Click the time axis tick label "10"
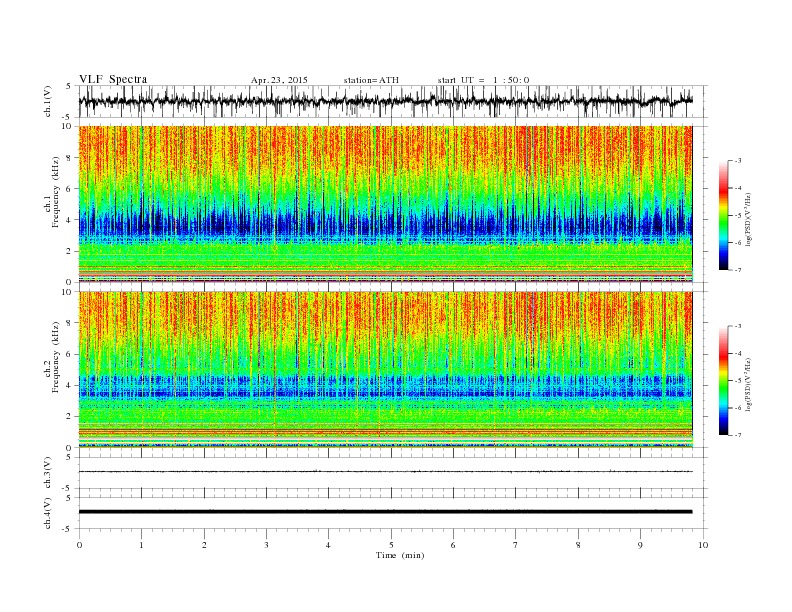 tap(703, 545)
